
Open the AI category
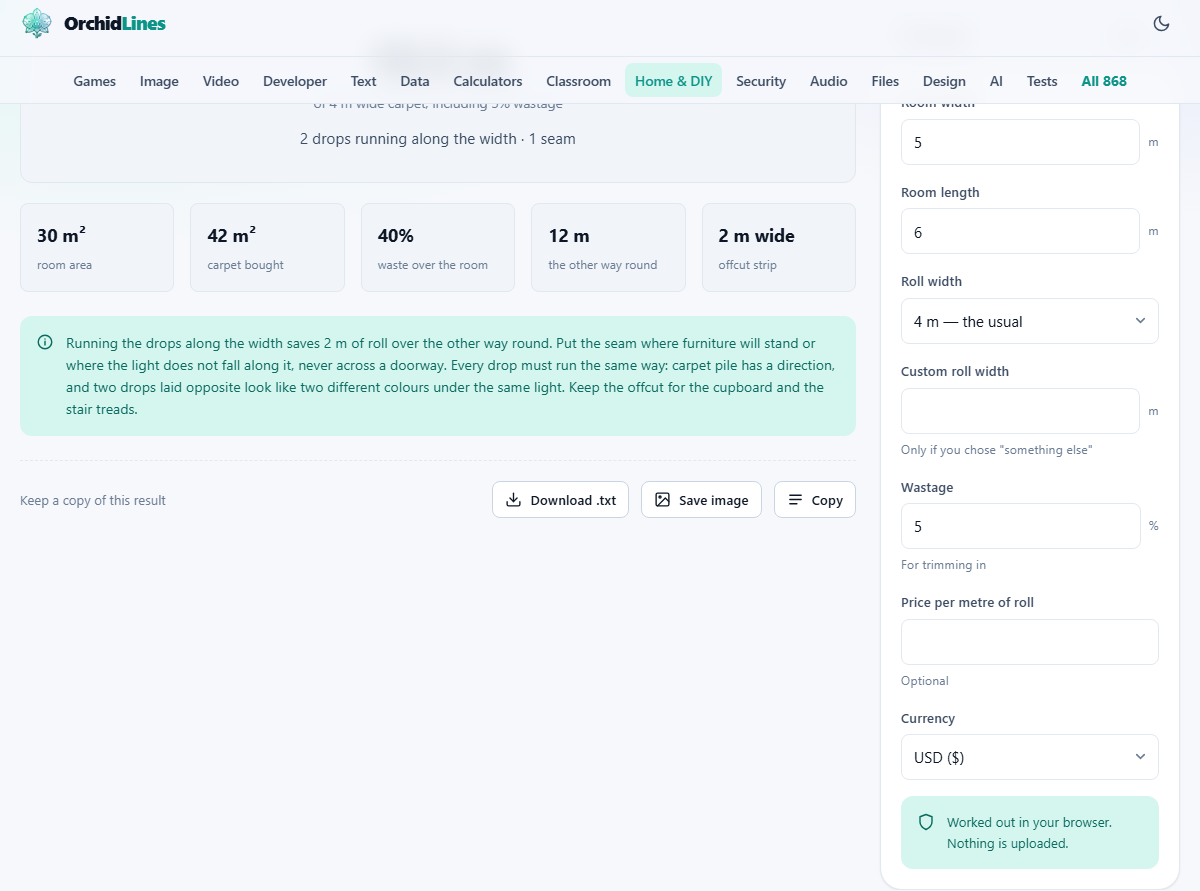996,81
